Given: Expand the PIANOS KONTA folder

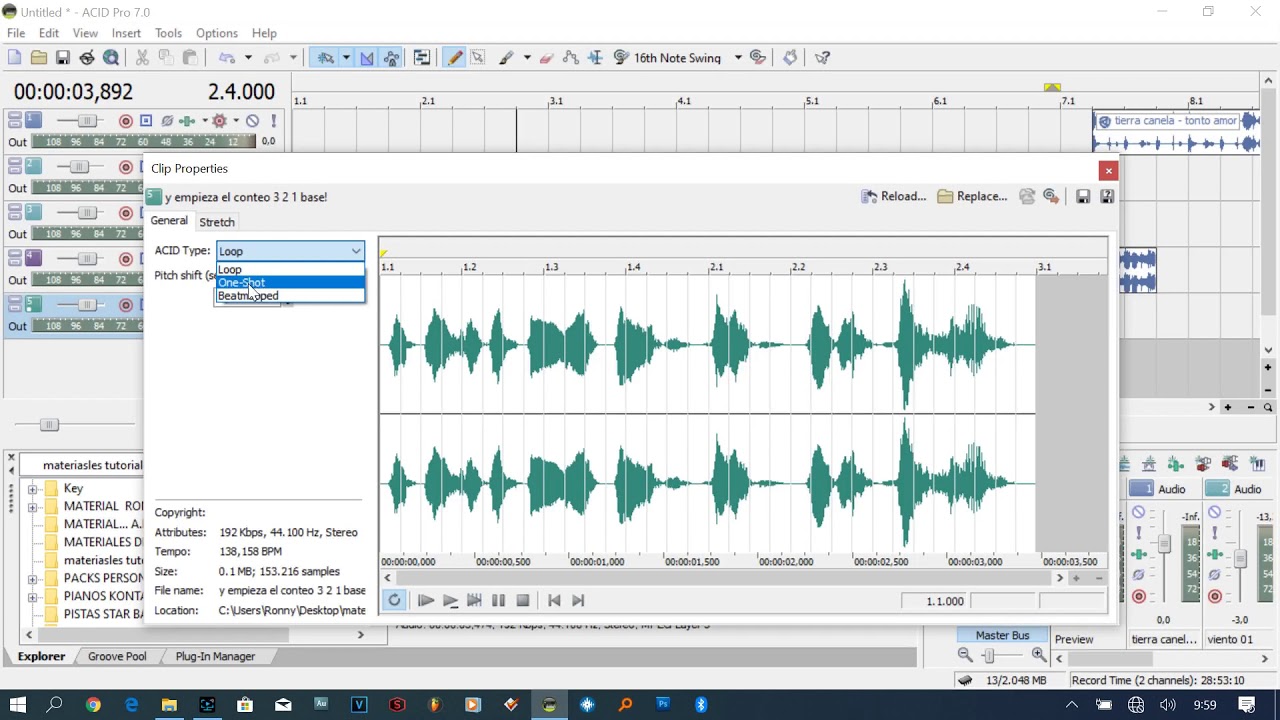Looking at the screenshot, I should pyautogui.click(x=32, y=597).
